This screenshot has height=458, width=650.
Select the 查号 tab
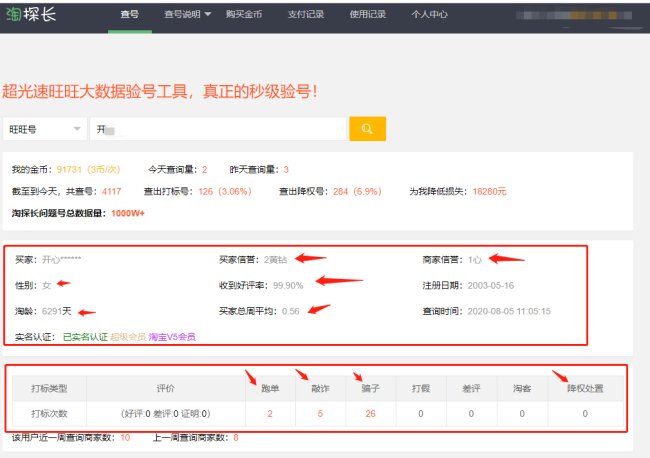[x=130, y=15]
